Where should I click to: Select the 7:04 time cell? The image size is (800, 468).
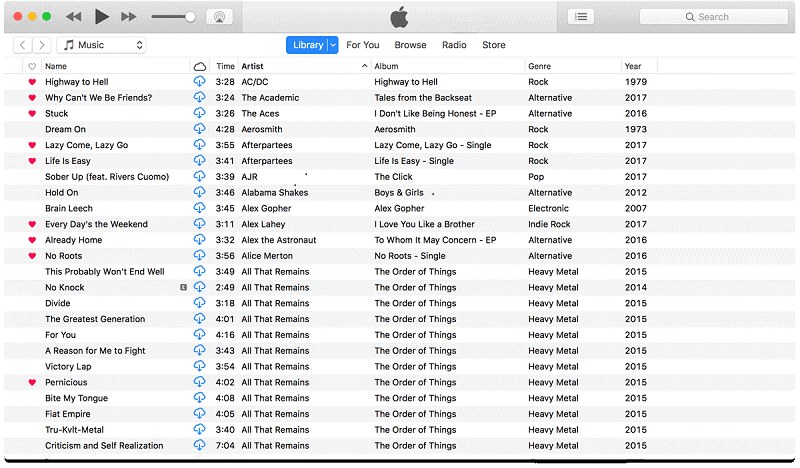pos(225,446)
